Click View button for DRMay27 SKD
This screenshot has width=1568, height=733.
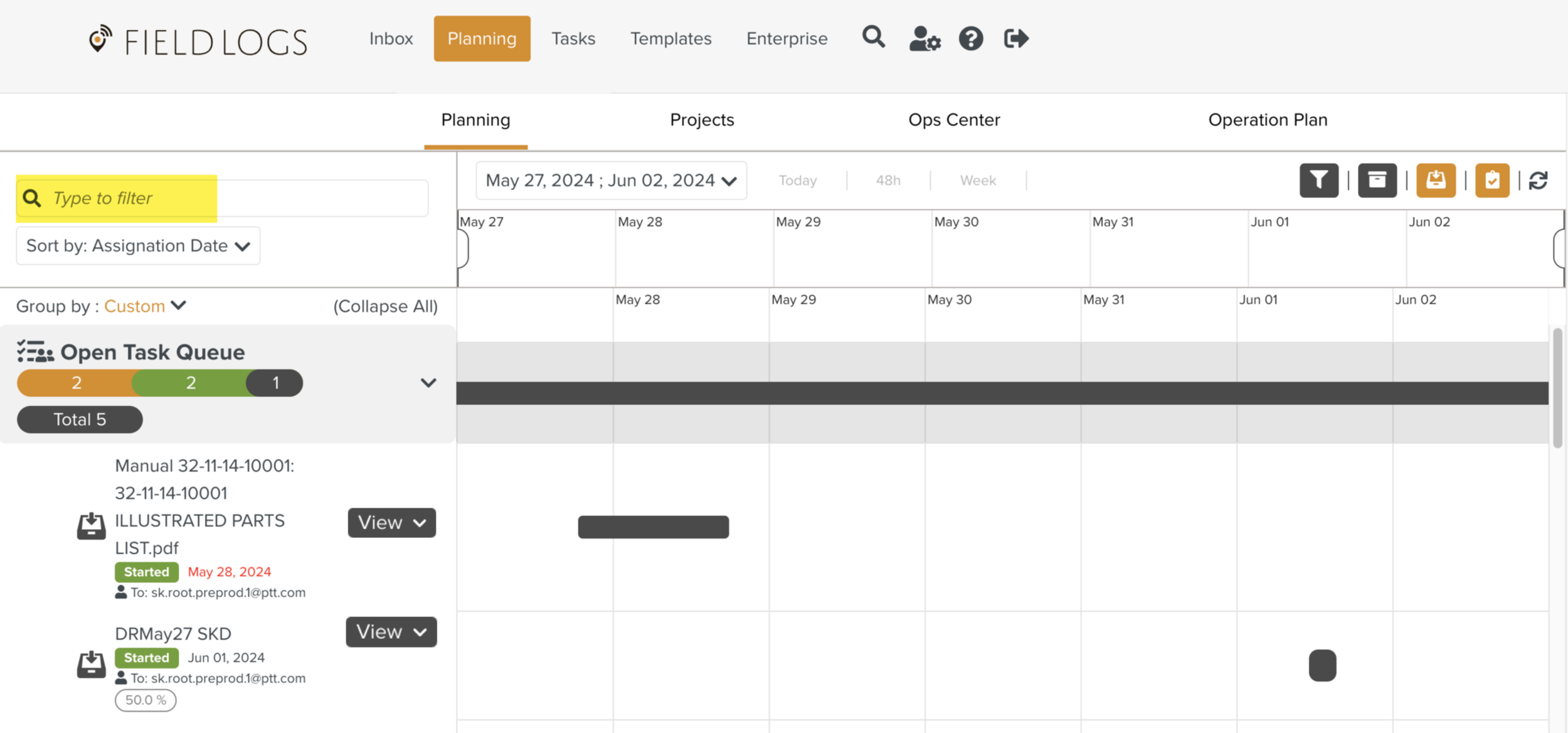click(391, 632)
